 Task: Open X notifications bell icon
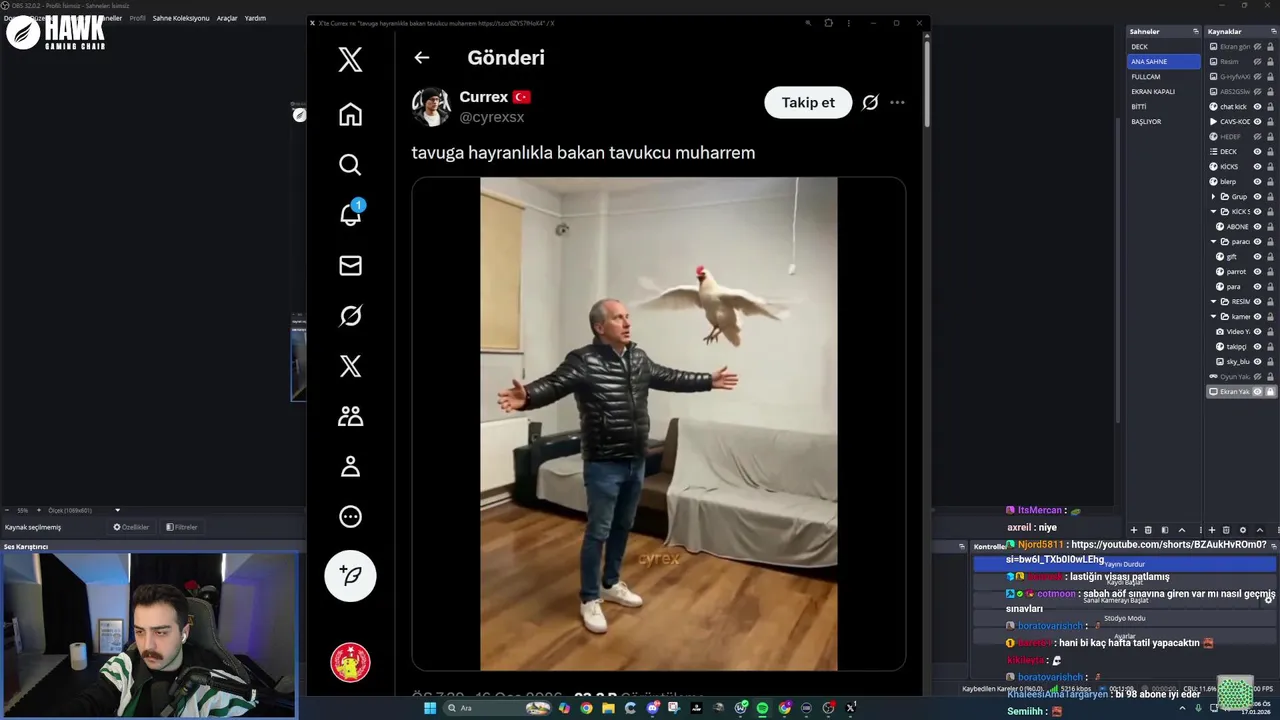pyautogui.click(x=350, y=215)
